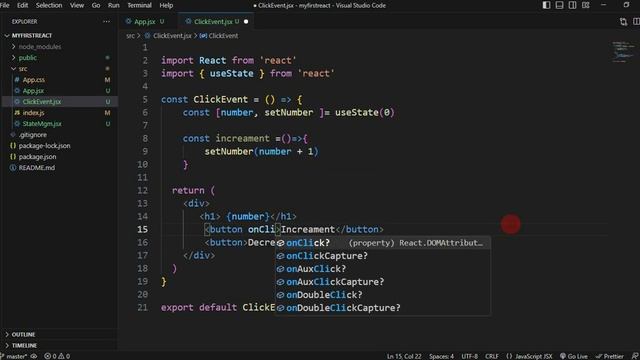Click the unsaved dot on the ClickEvent.jsx tab
The height and width of the screenshot is (360, 640).
246,22
